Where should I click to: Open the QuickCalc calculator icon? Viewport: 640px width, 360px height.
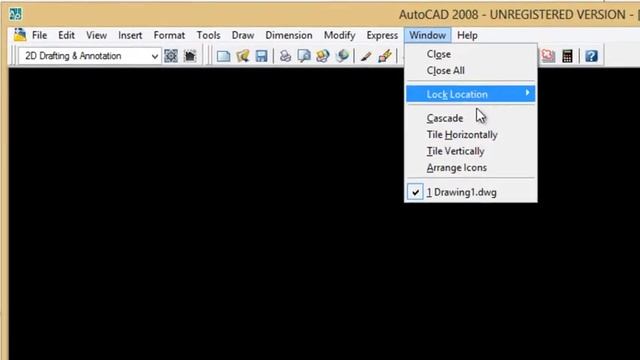point(567,56)
